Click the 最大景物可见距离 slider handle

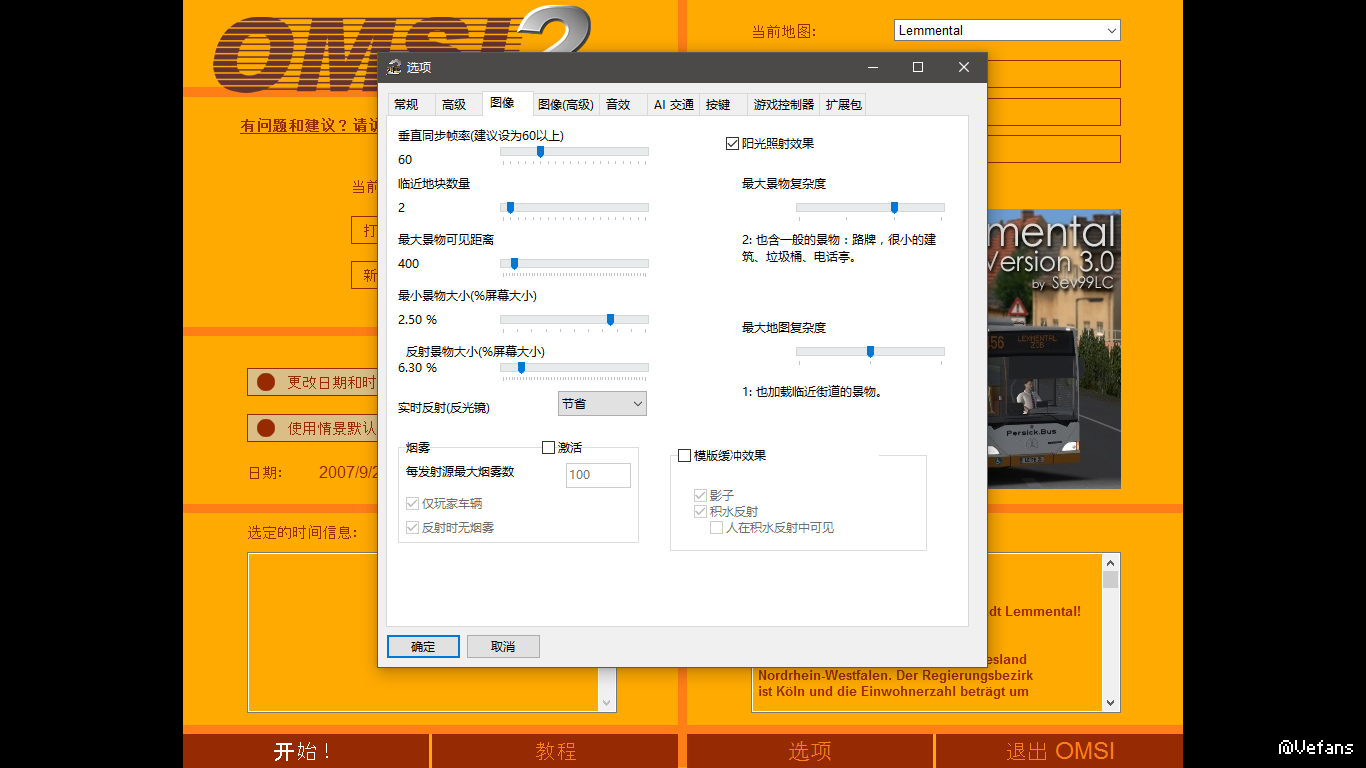coord(514,264)
